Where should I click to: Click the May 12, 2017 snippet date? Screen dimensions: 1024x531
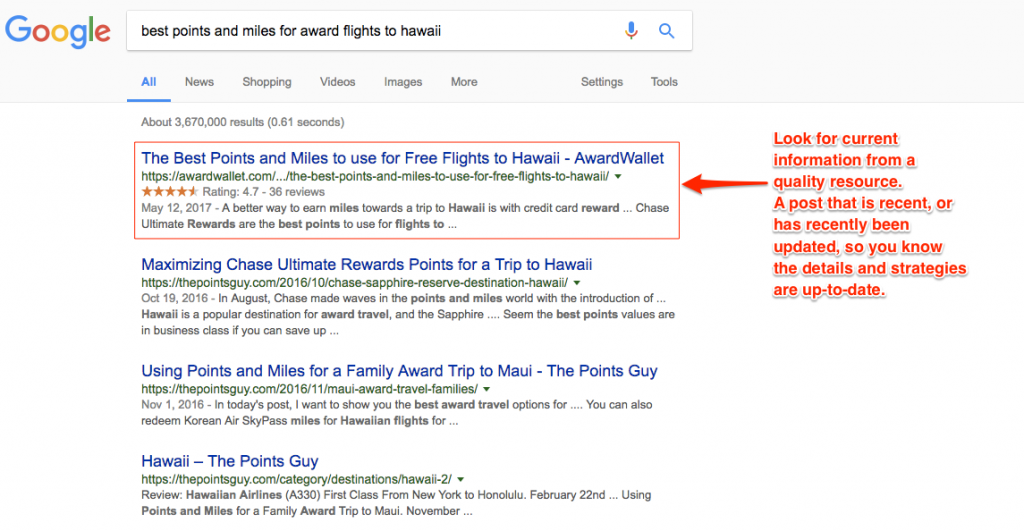click(x=176, y=208)
